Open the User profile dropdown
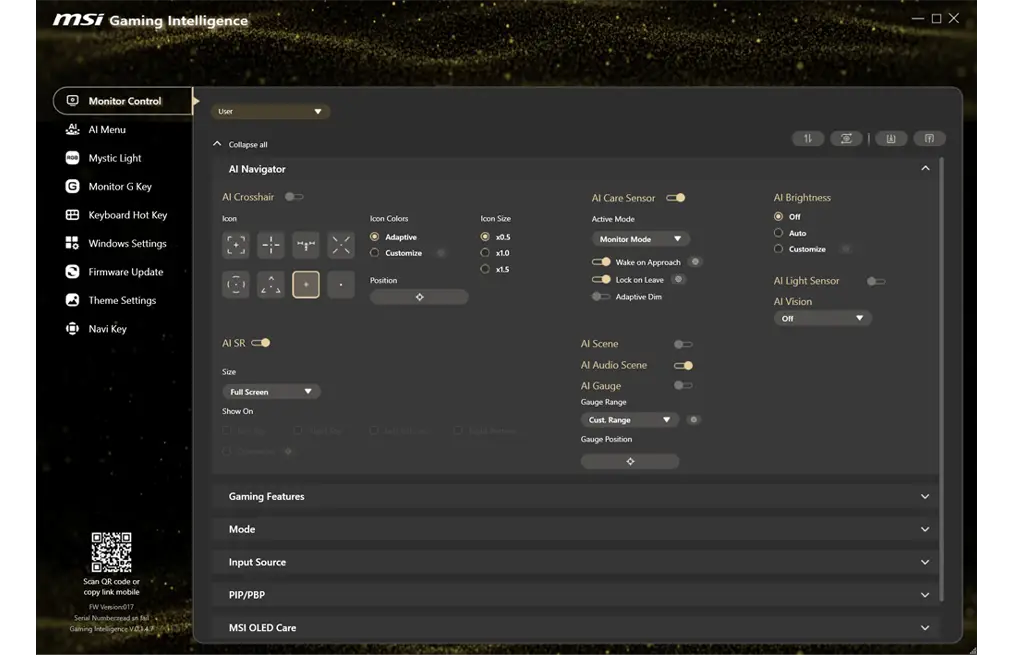Screen dimensions: 1013x655 click(x=270, y=111)
